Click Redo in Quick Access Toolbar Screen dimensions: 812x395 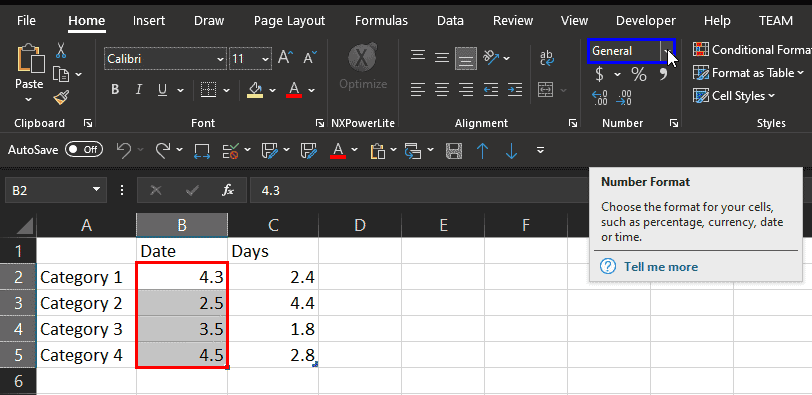pos(163,150)
